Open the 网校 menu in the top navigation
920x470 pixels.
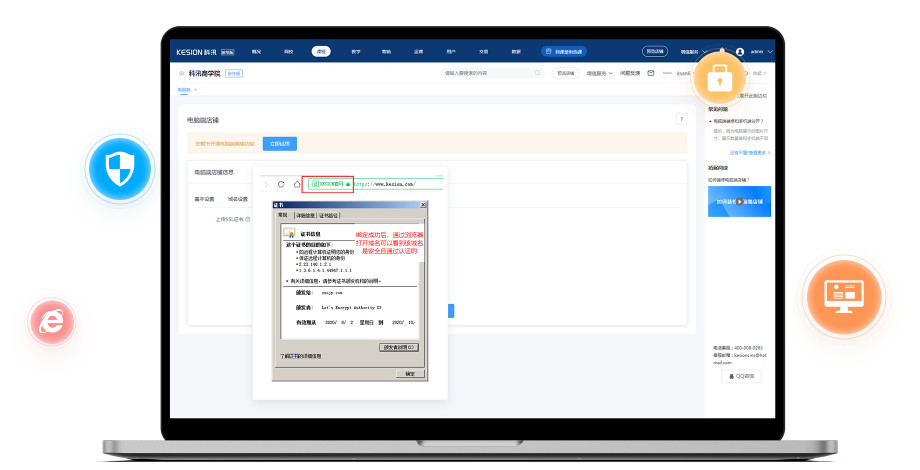tap(289, 52)
